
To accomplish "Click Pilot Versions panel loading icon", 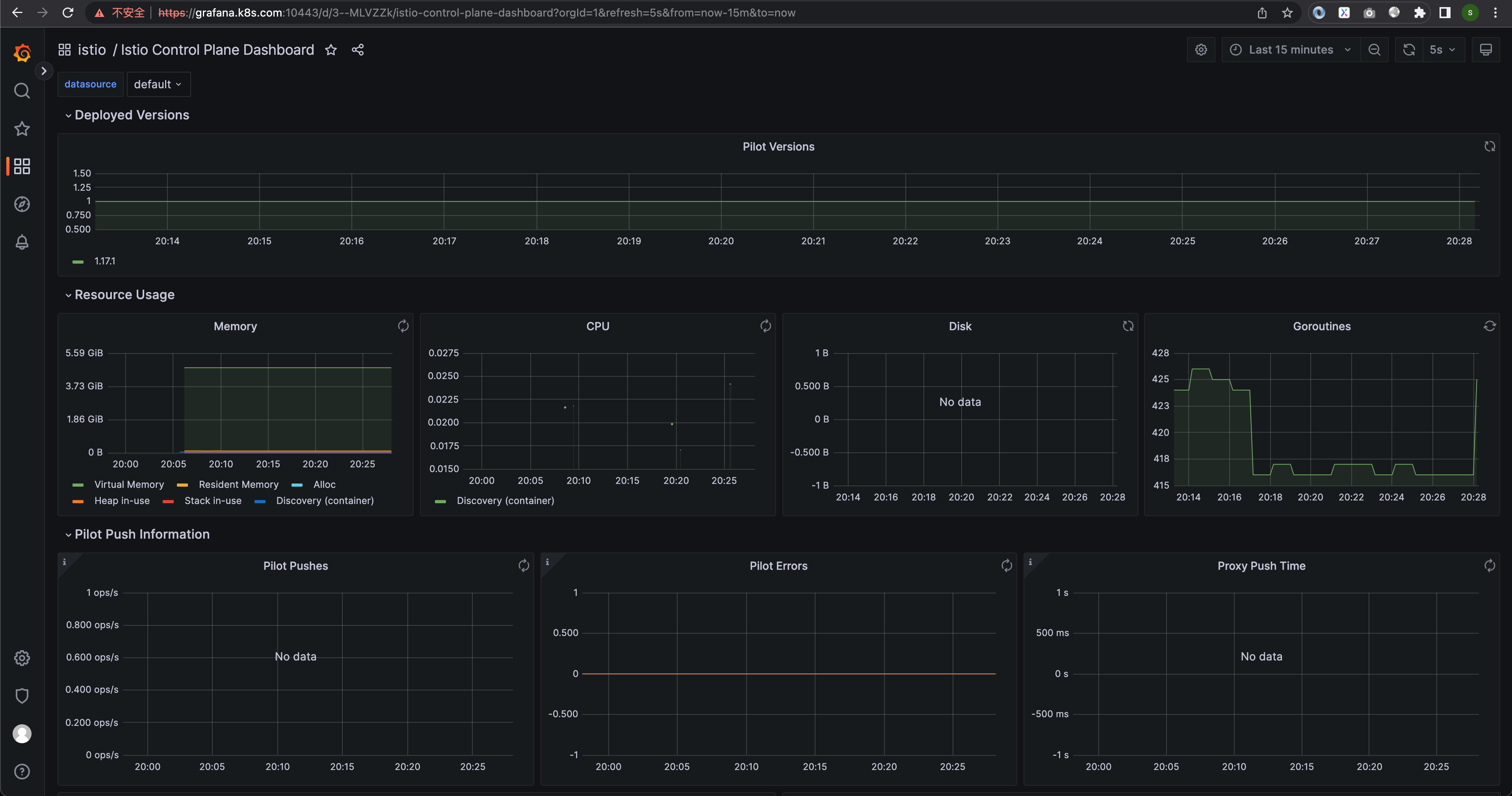I will point(1490,146).
